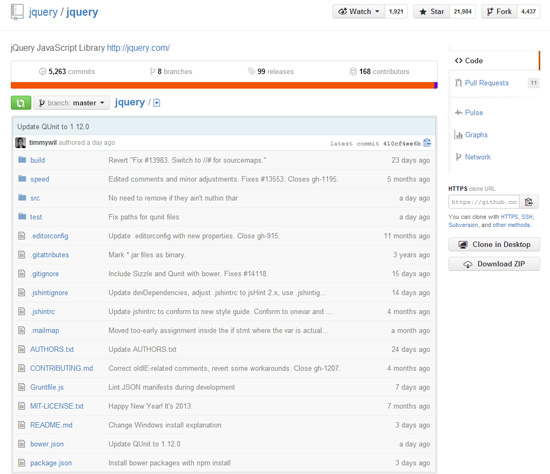View the 168 contributors
The image size is (550, 474).
tap(379, 72)
